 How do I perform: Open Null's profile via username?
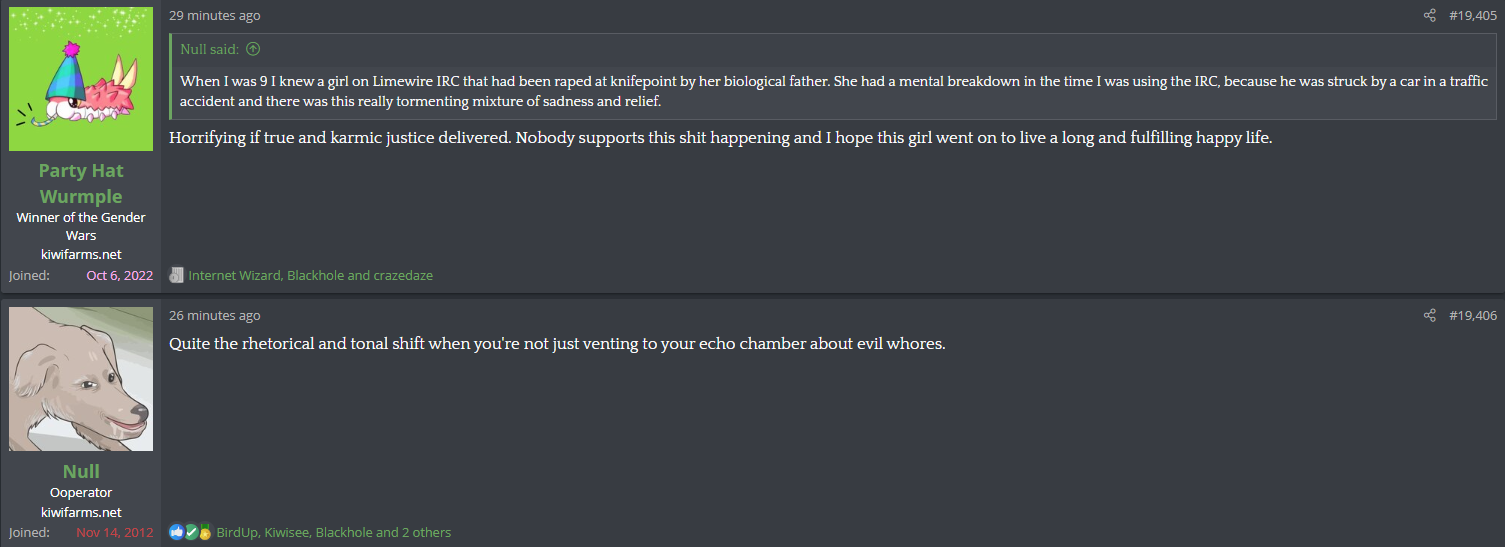tap(81, 471)
